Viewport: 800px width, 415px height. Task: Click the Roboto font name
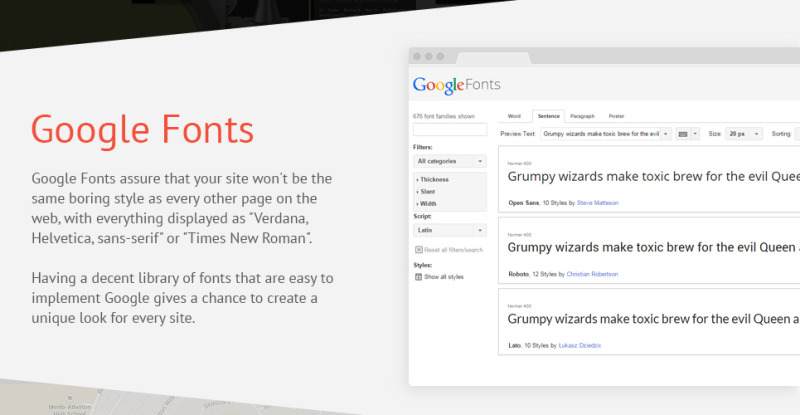pyautogui.click(x=518, y=274)
